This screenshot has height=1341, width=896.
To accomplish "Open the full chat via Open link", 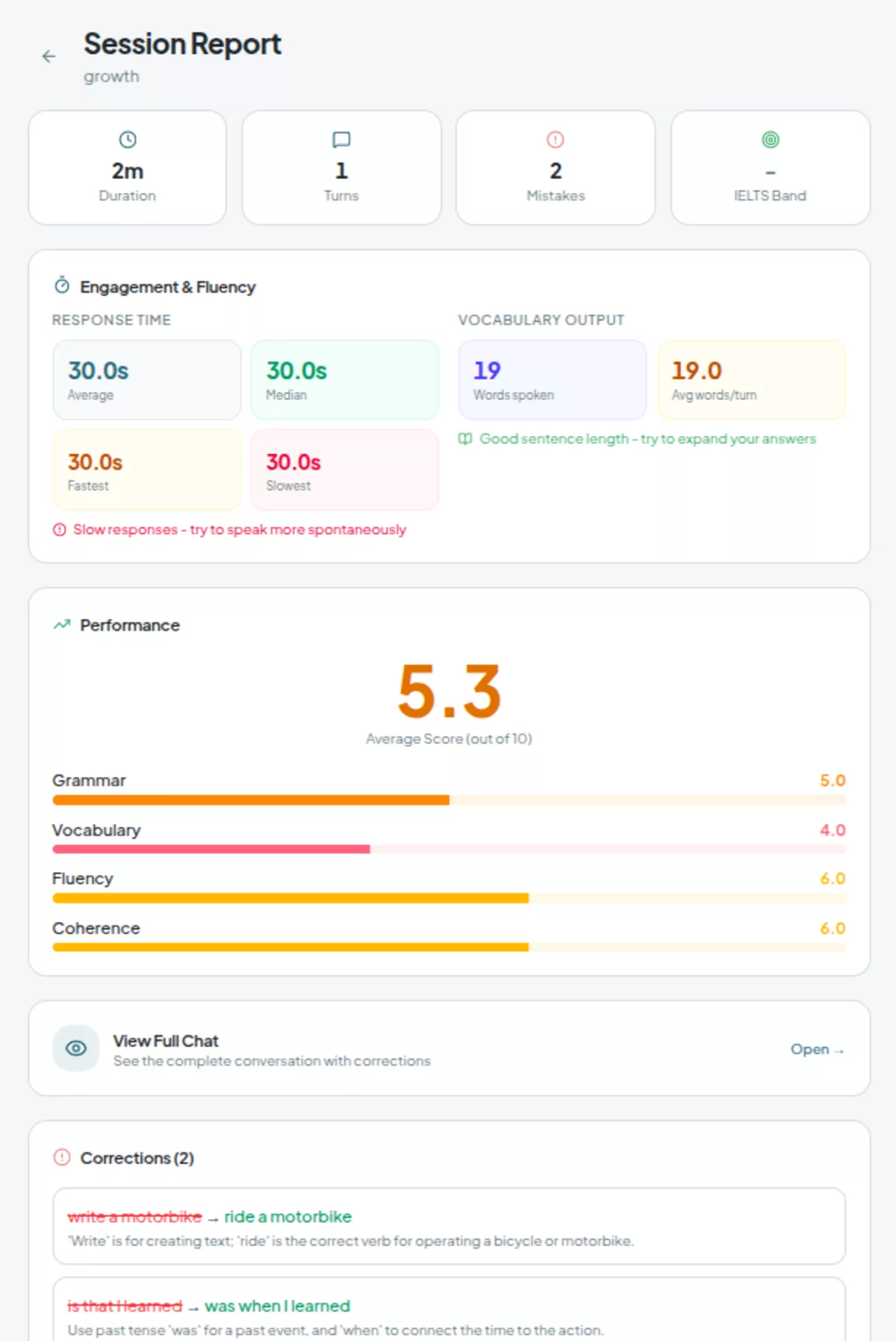I will pos(817,1049).
